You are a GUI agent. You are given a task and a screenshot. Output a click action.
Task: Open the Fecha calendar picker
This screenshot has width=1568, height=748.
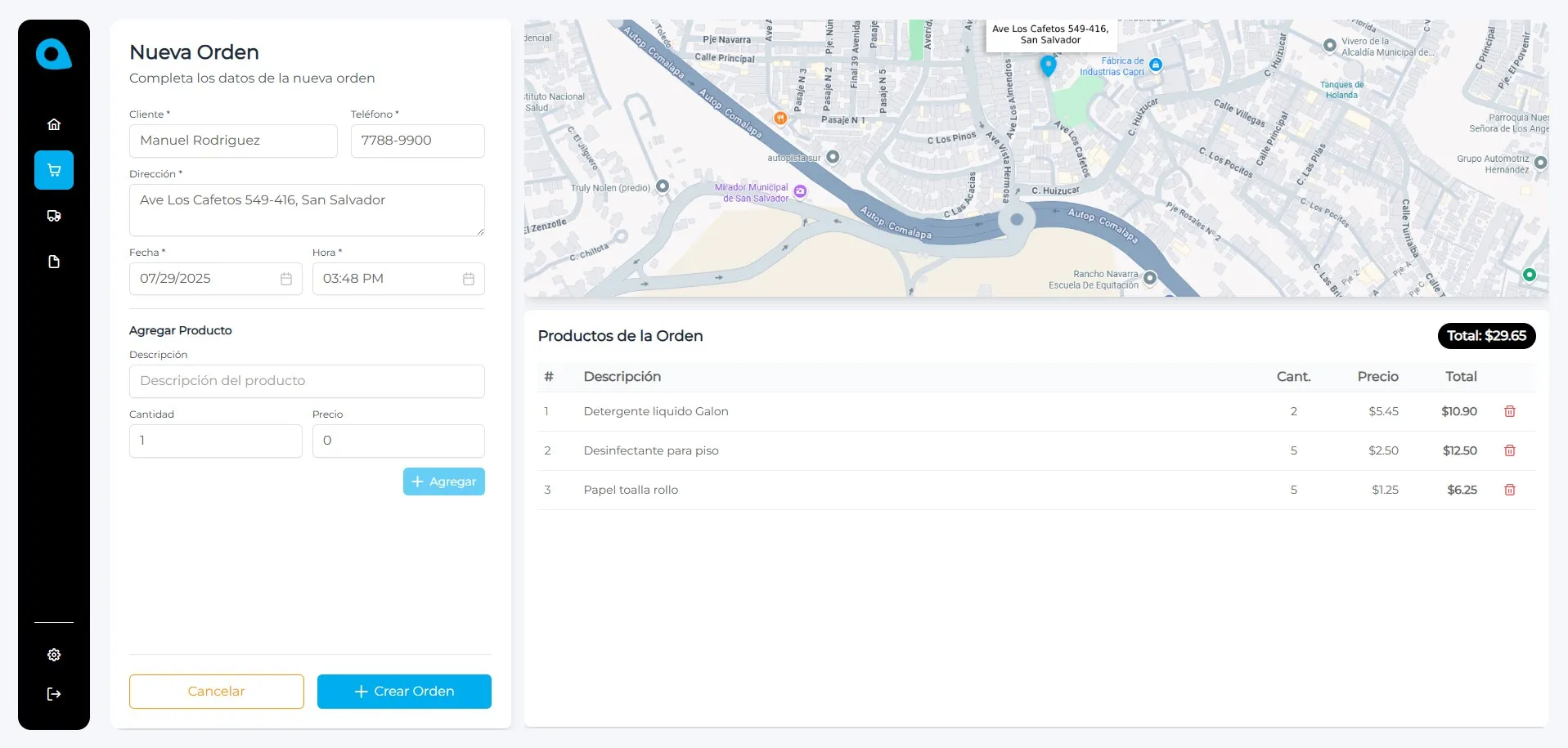[x=286, y=279]
